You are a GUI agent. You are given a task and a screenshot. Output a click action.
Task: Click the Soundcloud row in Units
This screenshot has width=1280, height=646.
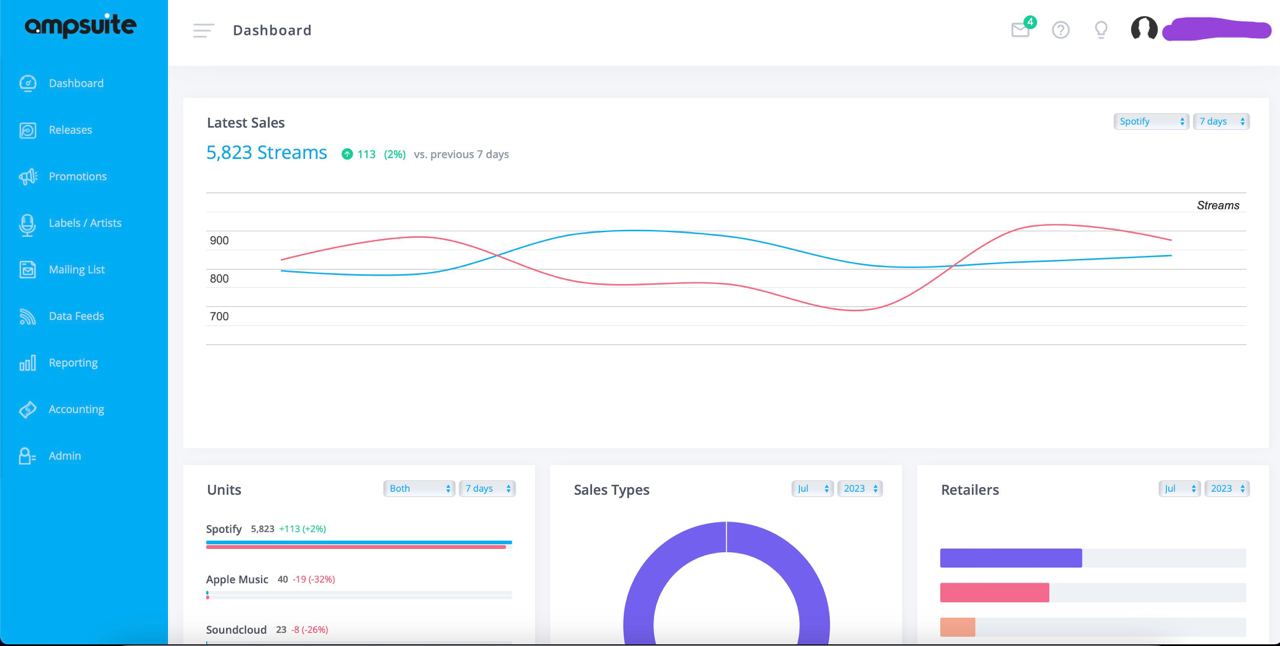pyautogui.click(x=359, y=634)
